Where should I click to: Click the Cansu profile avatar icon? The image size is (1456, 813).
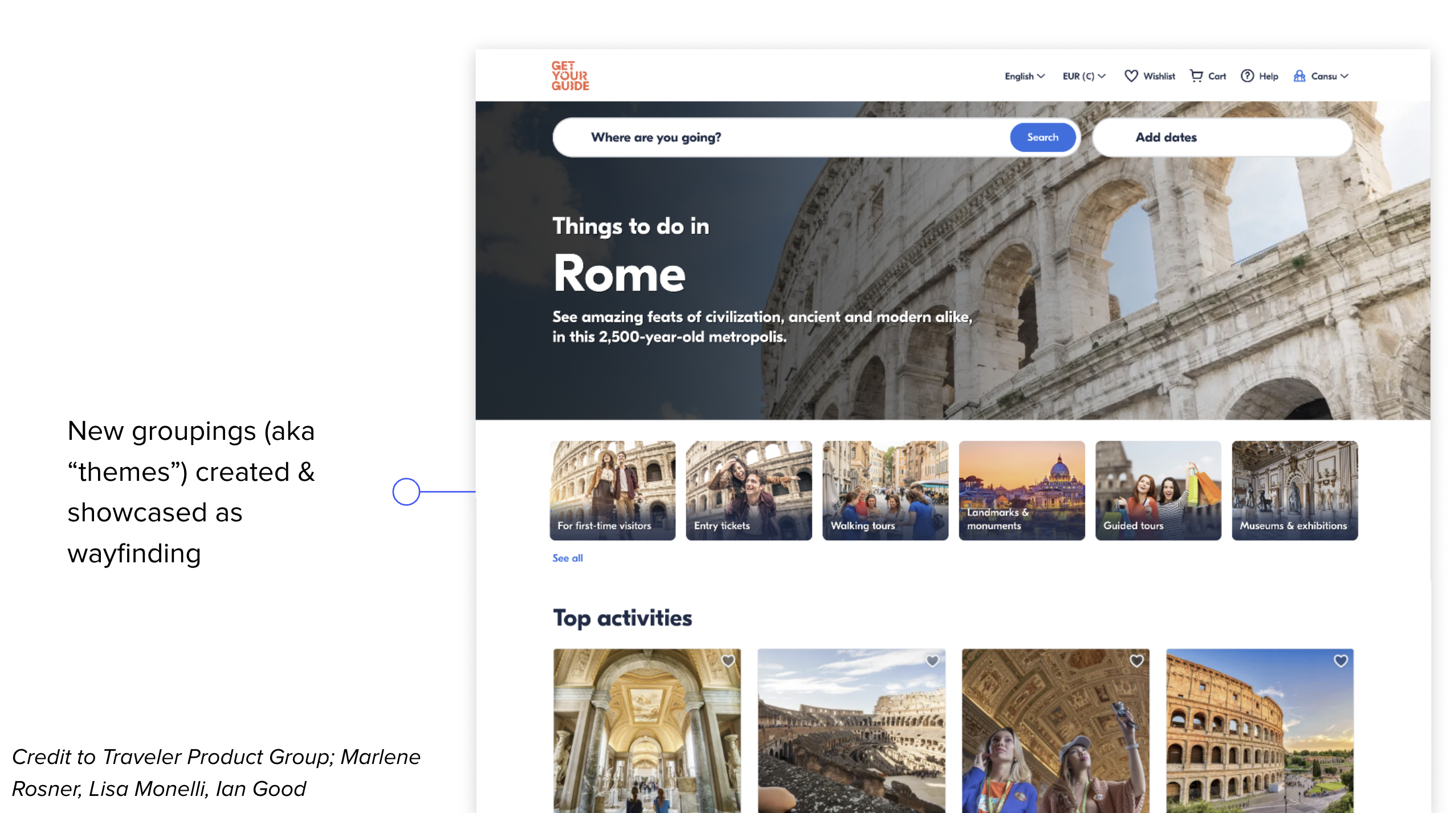[1299, 76]
